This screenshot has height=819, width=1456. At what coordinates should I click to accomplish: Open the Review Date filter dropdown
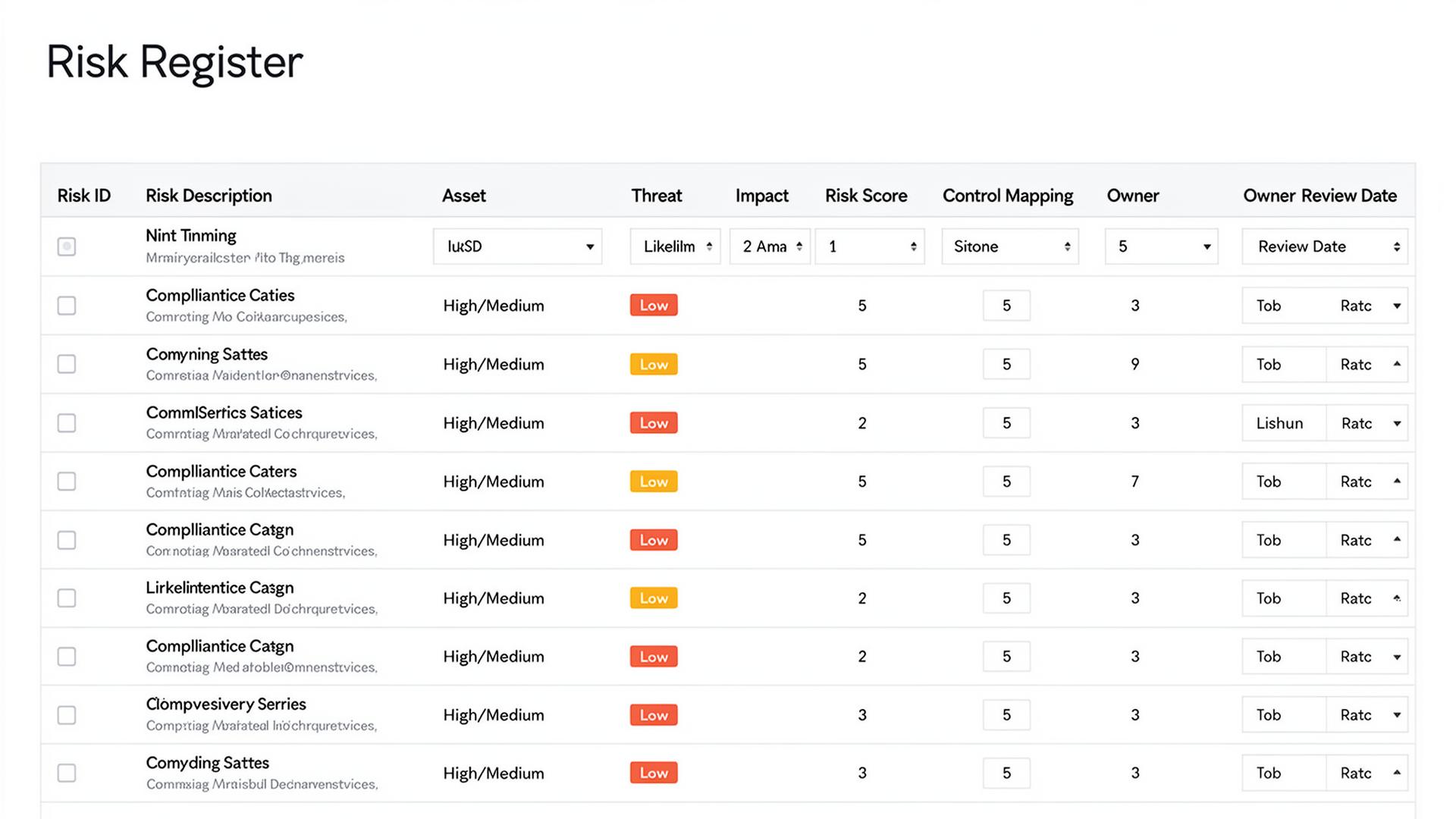(1325, 246)
